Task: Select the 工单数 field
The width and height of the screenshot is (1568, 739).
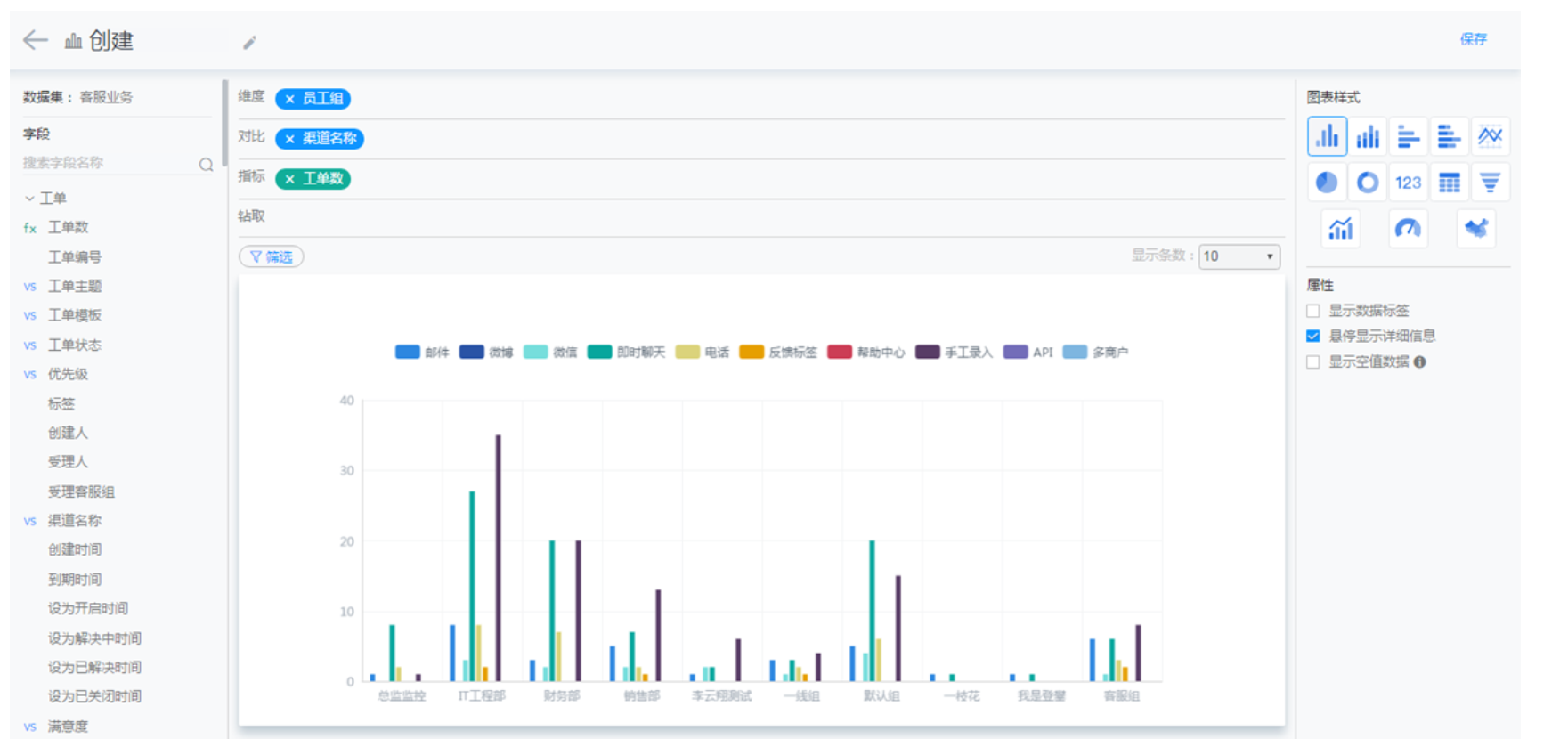Action: pyautogui.click(x=69, y=228)
